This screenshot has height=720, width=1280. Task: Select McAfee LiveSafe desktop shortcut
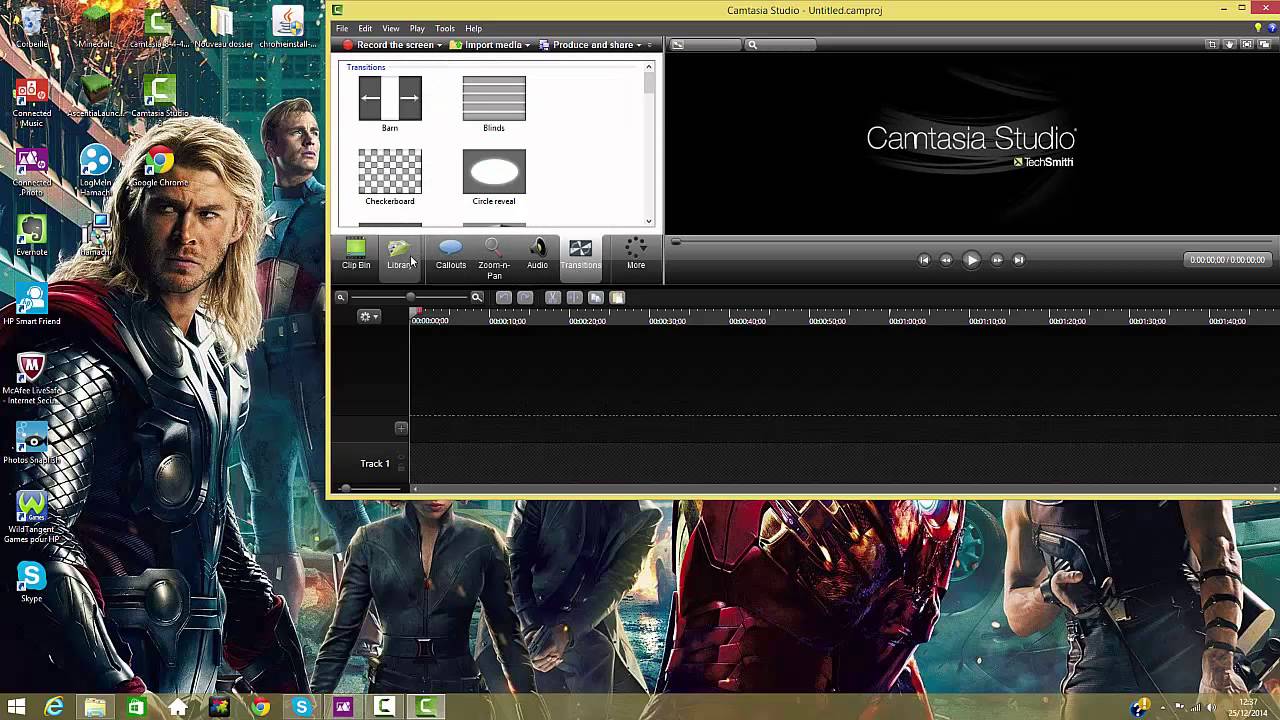tap(31, 378)
